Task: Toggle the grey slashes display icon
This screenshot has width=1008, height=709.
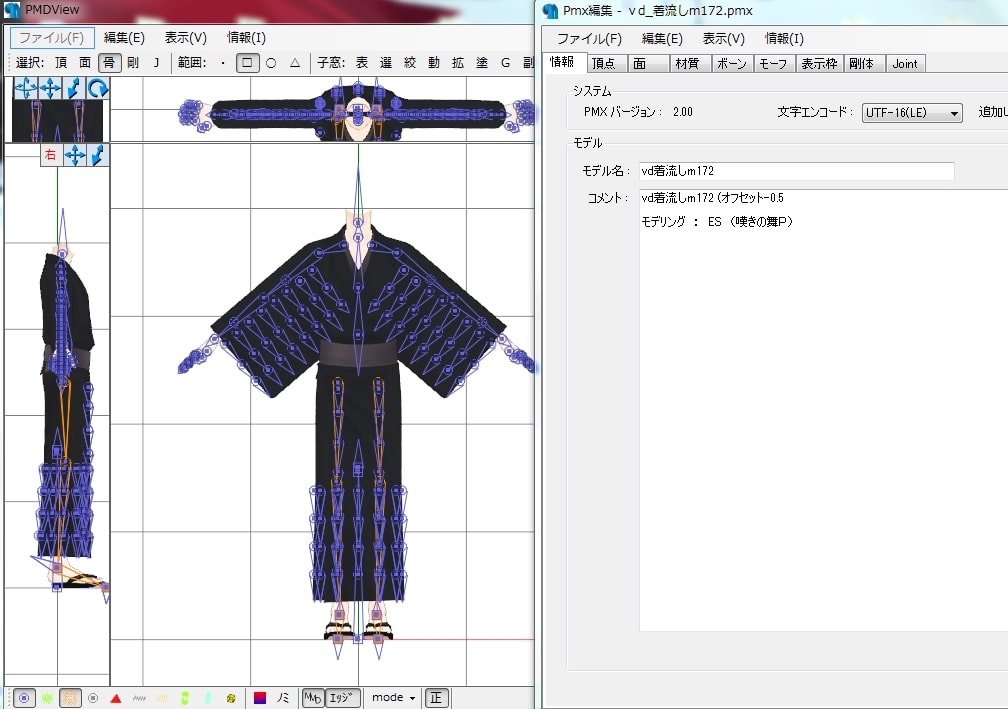Action: click(x=139, y=697)
